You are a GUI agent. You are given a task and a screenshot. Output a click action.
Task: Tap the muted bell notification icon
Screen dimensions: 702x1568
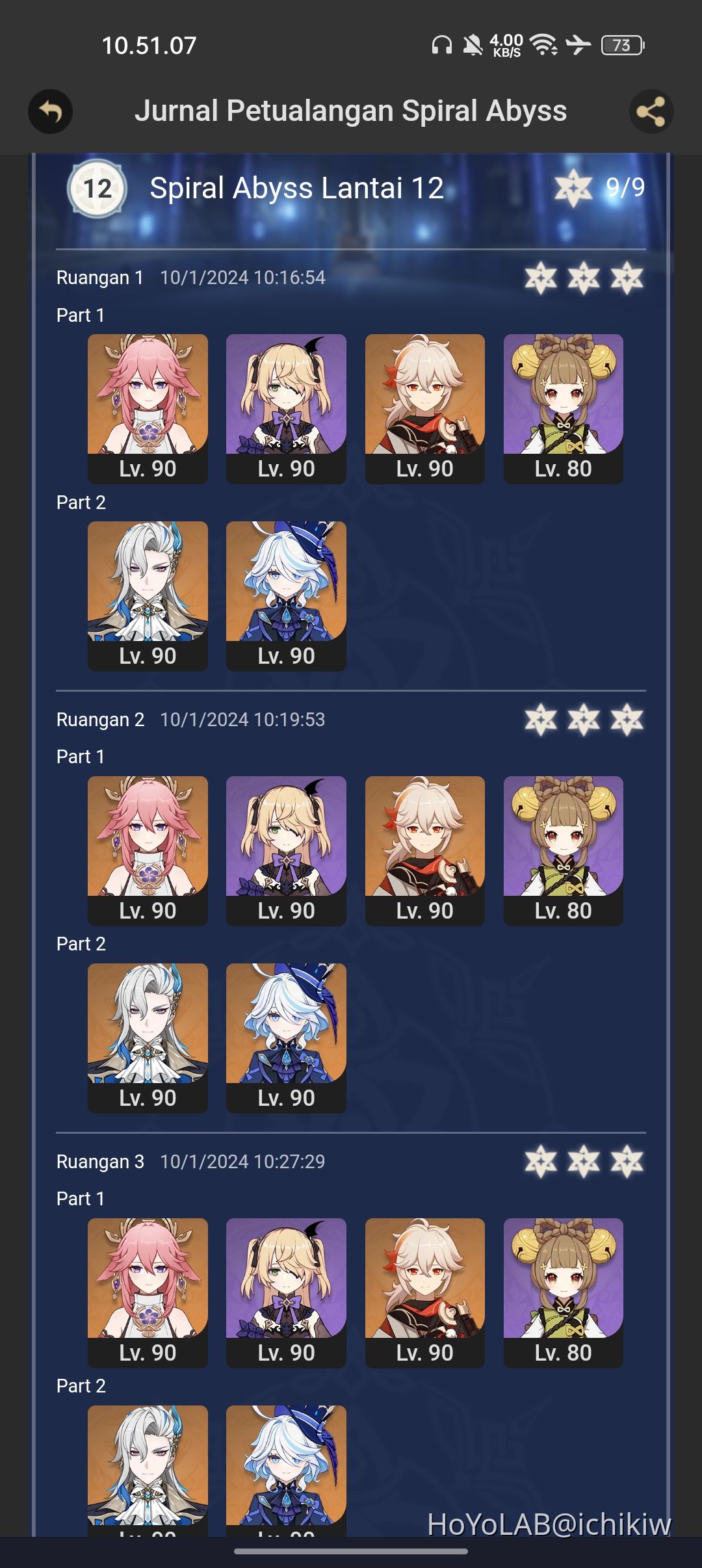(x=473, y=46)
